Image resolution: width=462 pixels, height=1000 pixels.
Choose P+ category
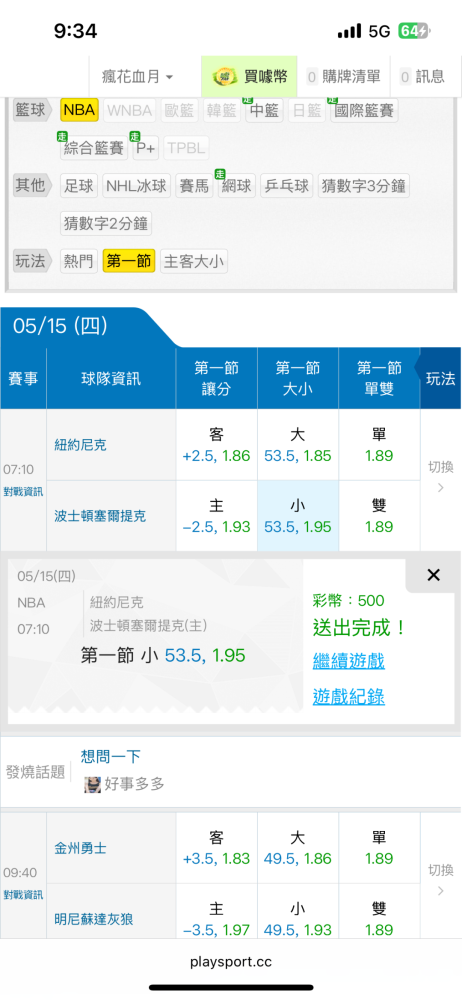coord(145,148)
